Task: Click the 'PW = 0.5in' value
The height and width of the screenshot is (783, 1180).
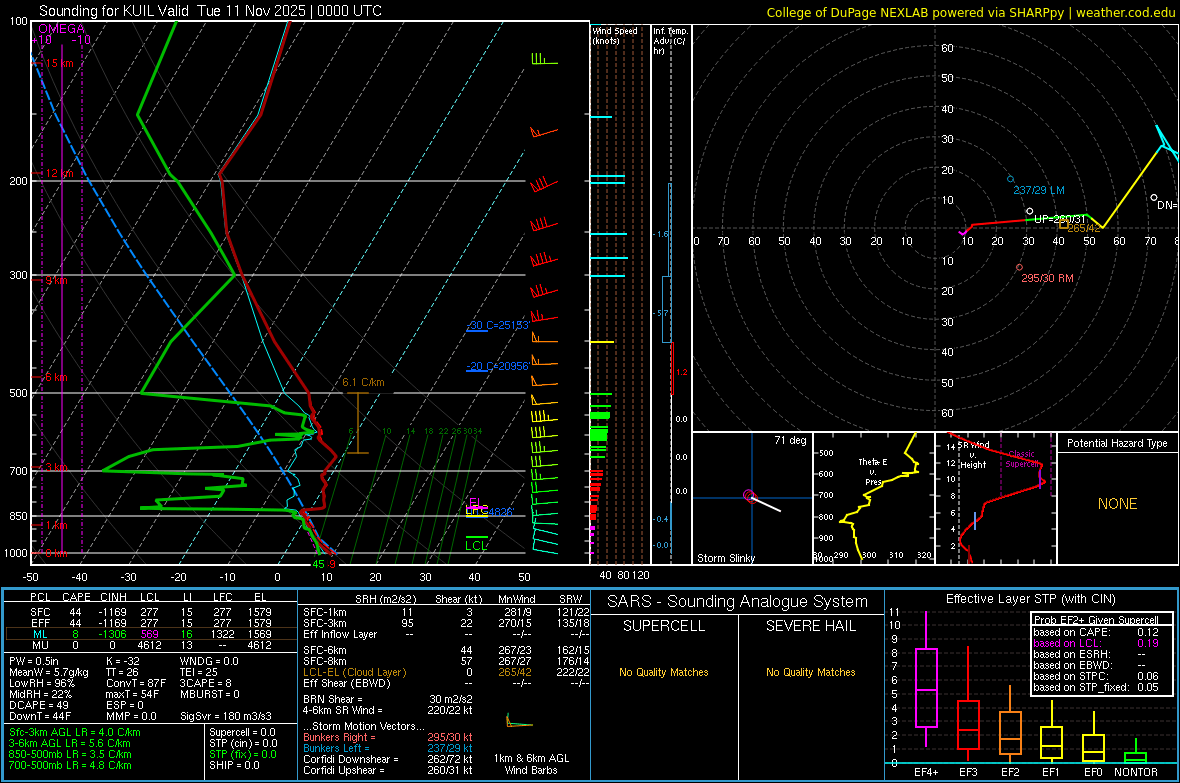Action: tap(34, 661)
